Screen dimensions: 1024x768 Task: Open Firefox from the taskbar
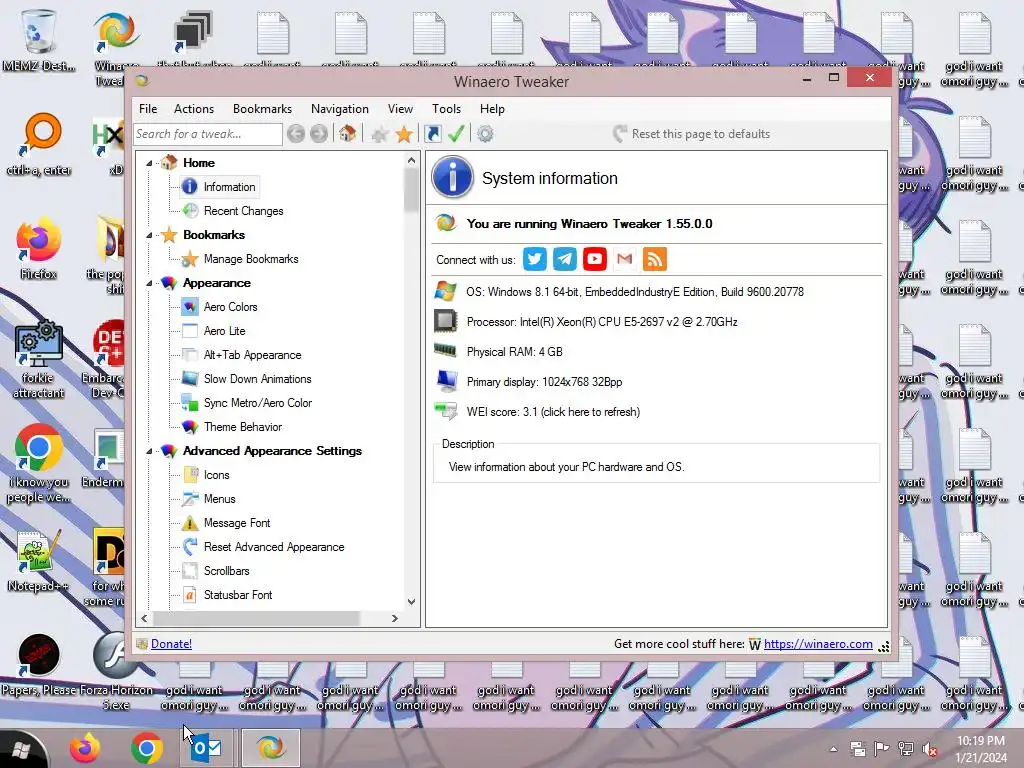(85, 748)
